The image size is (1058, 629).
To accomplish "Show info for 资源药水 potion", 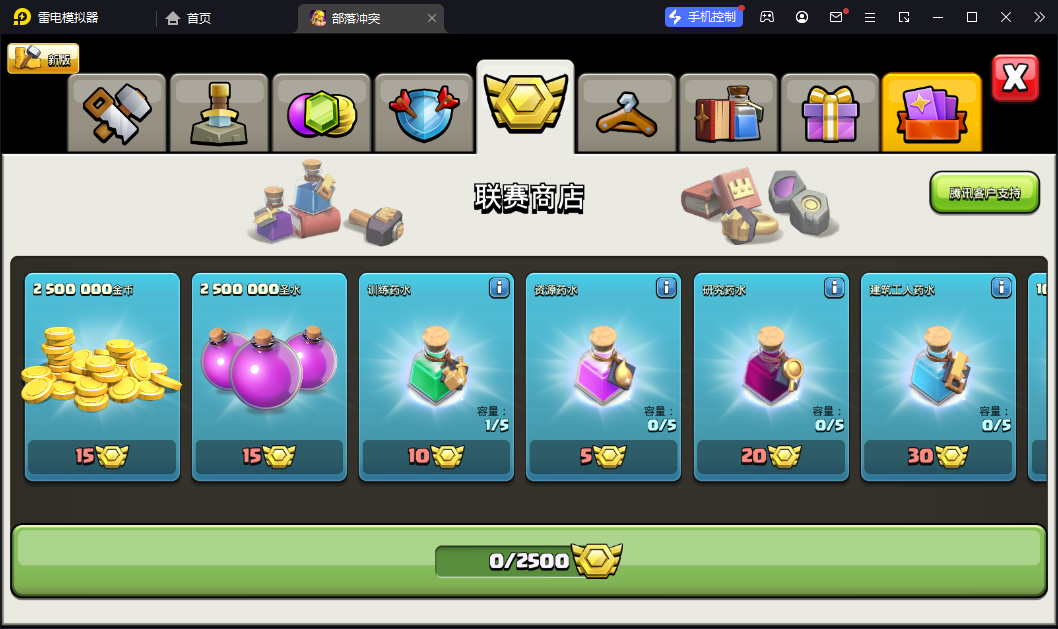I will pyautogui.click(x=666, y=288).
